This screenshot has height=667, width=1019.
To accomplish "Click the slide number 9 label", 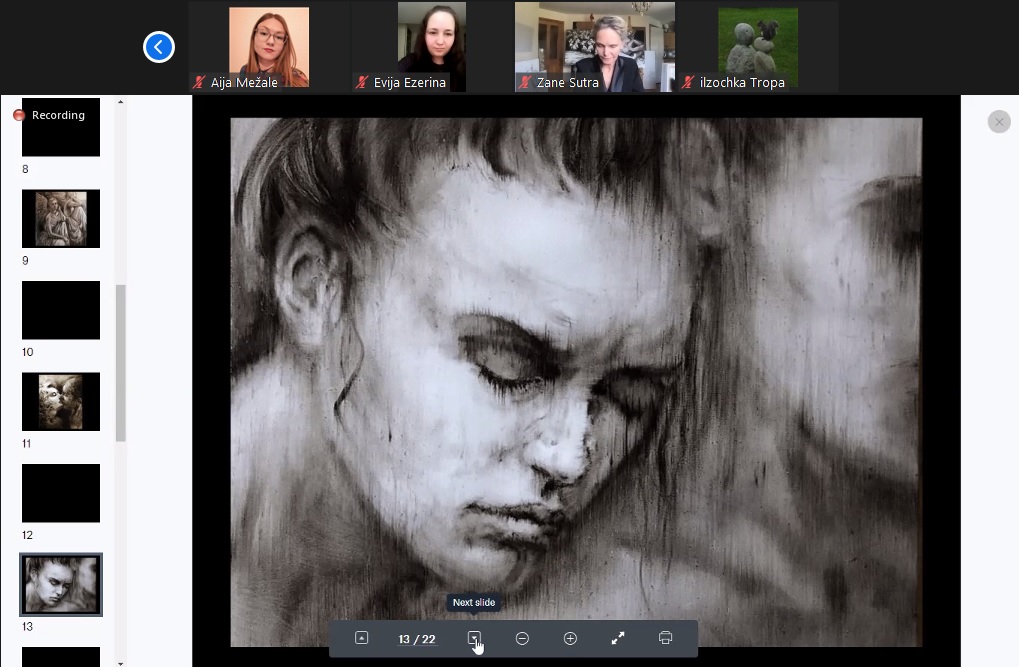I will (x=25, y=261).
